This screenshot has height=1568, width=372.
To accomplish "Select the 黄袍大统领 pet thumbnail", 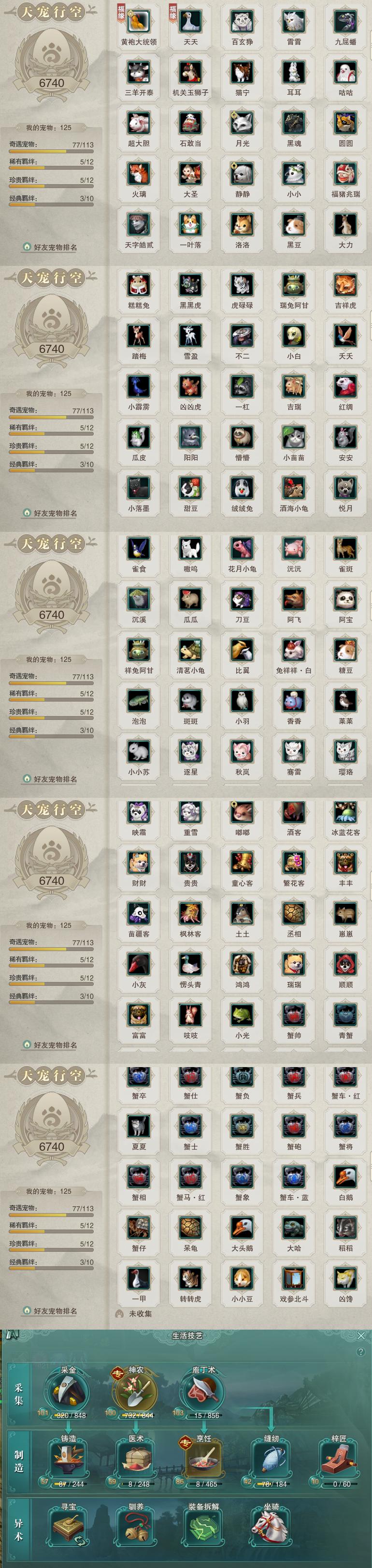I will tap(139, 21).
